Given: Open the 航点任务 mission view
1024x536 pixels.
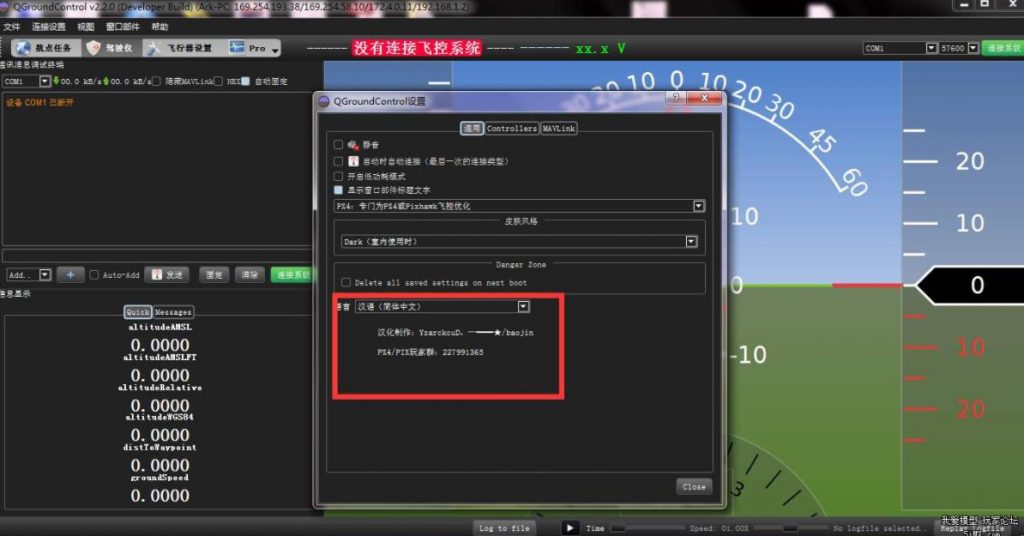Looking at the screenshot, I should [x=44, y=48].
